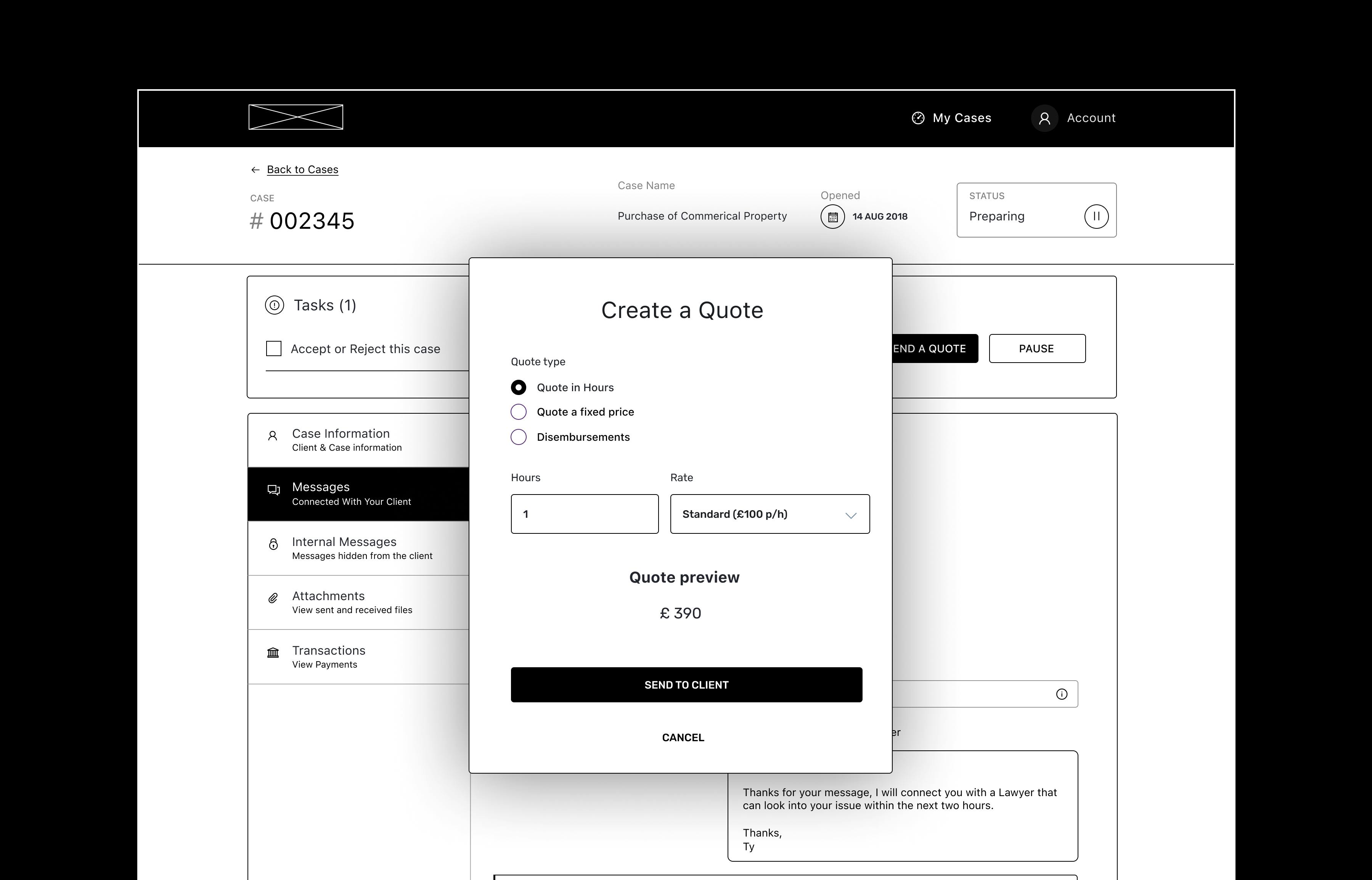The height and width of the screenshot is (880, 1372).
Task: Select the Quote in Hours radio button
Action: [x=518, y=387]
